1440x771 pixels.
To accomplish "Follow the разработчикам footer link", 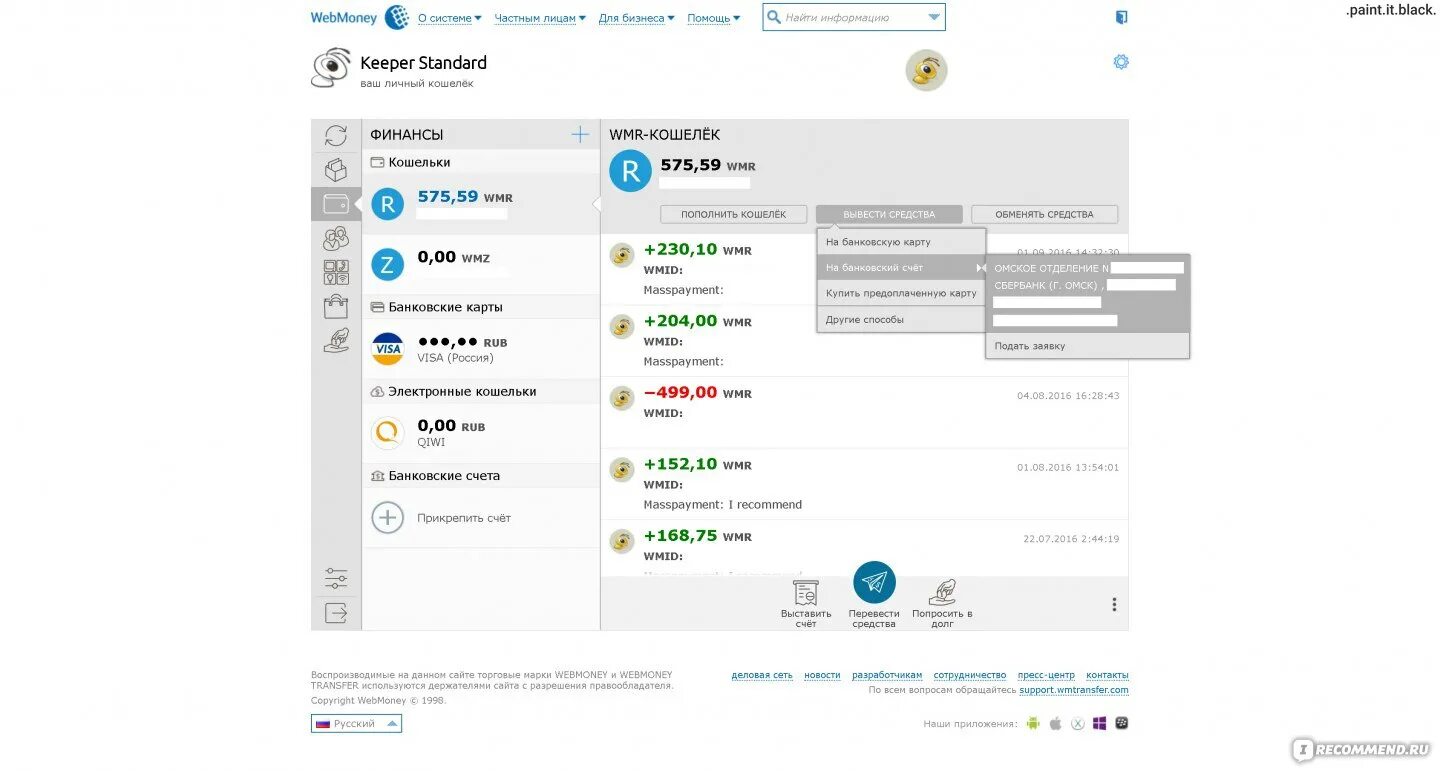I will point(887,675).
